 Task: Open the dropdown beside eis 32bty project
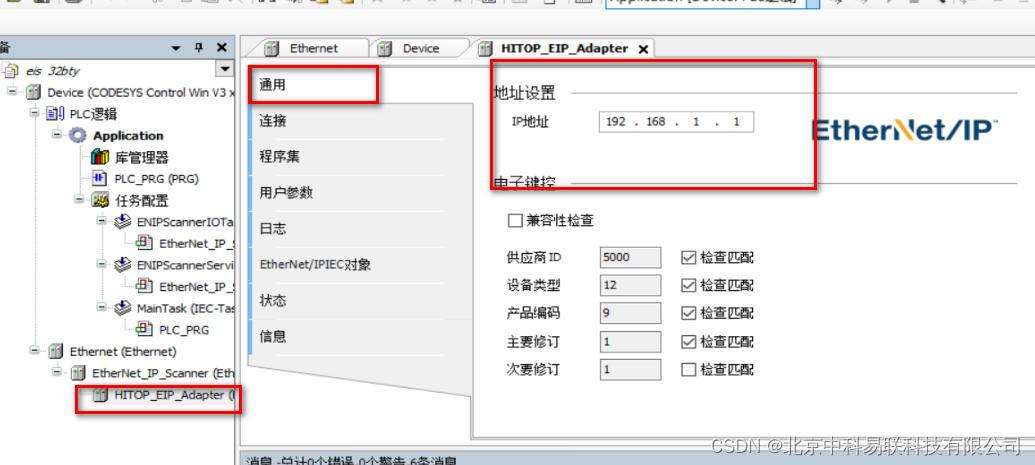pos(225,69)
